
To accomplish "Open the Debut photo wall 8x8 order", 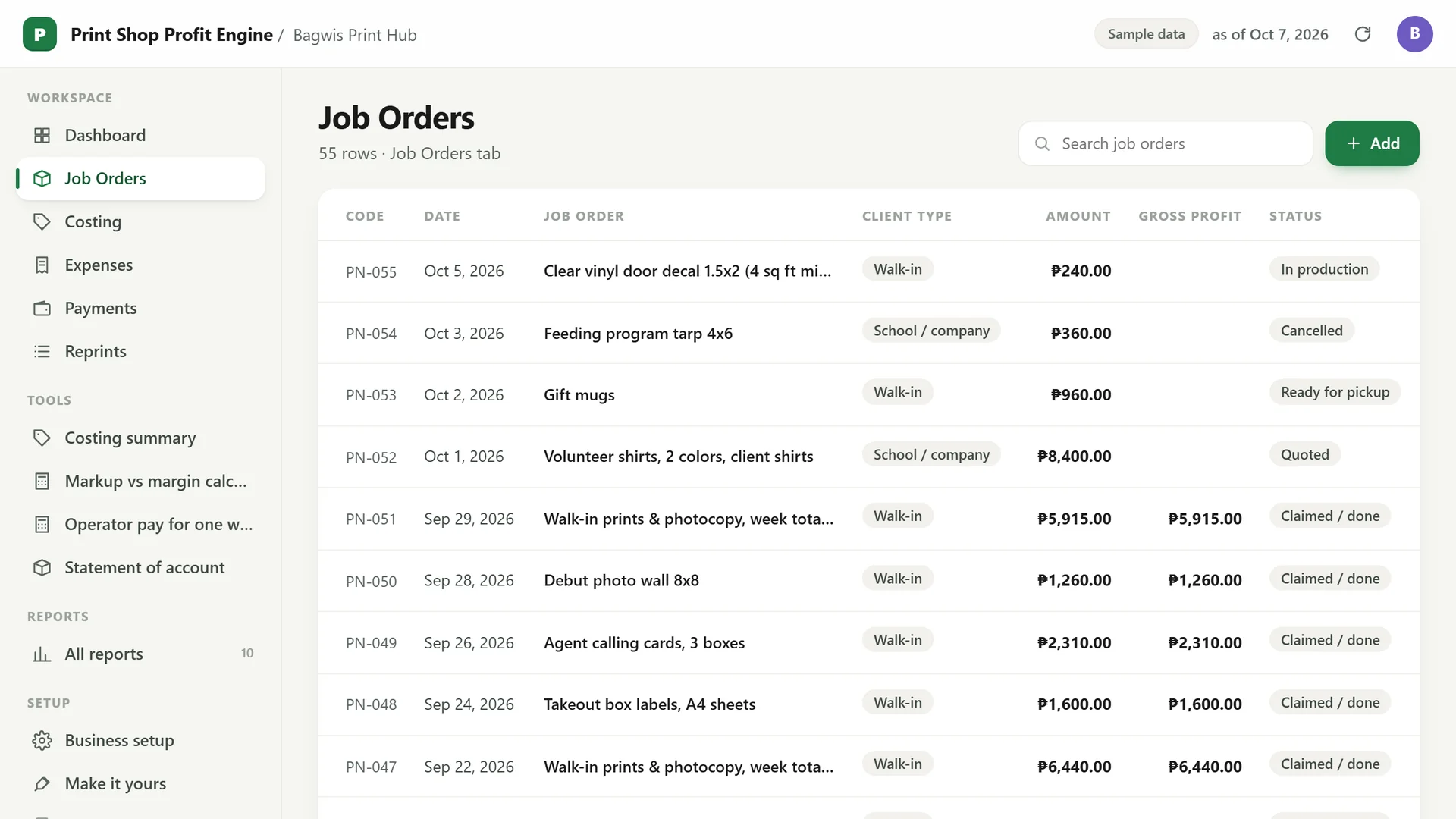I will (621, 581).
